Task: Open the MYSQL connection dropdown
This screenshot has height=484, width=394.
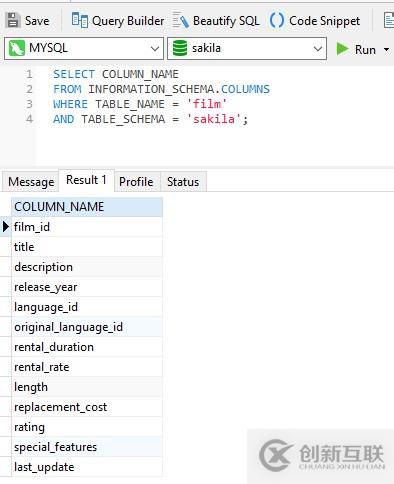Action: pos(84,49)
